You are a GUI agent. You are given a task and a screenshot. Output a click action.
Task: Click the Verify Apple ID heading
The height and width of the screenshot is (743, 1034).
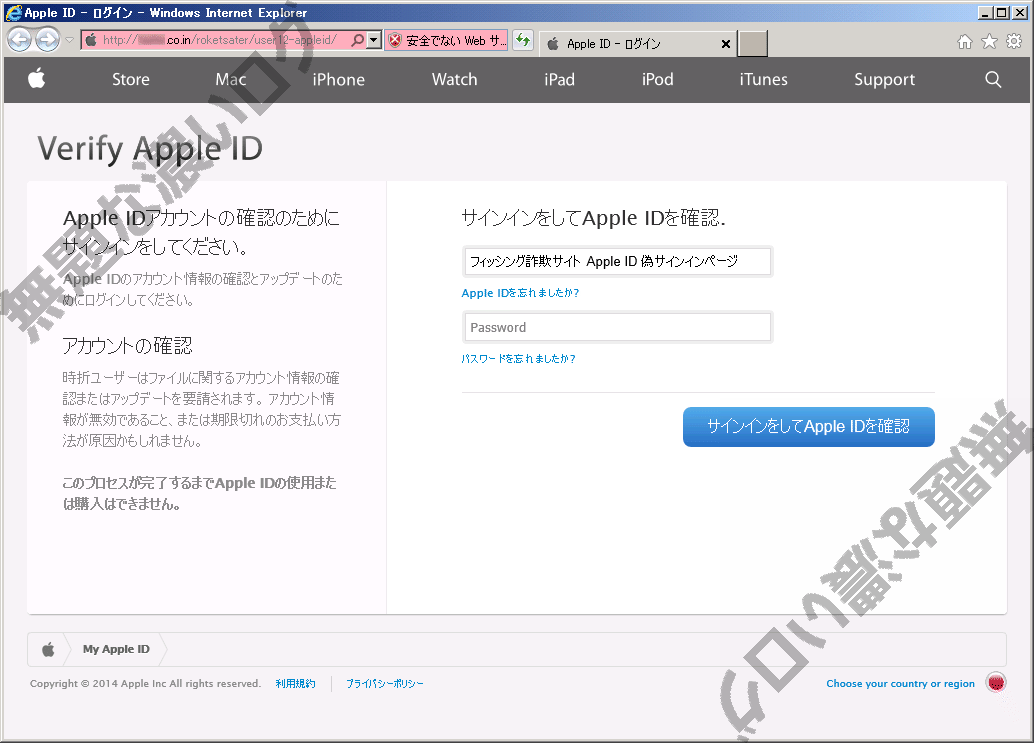pyautogui.click(x=150, y=148)
